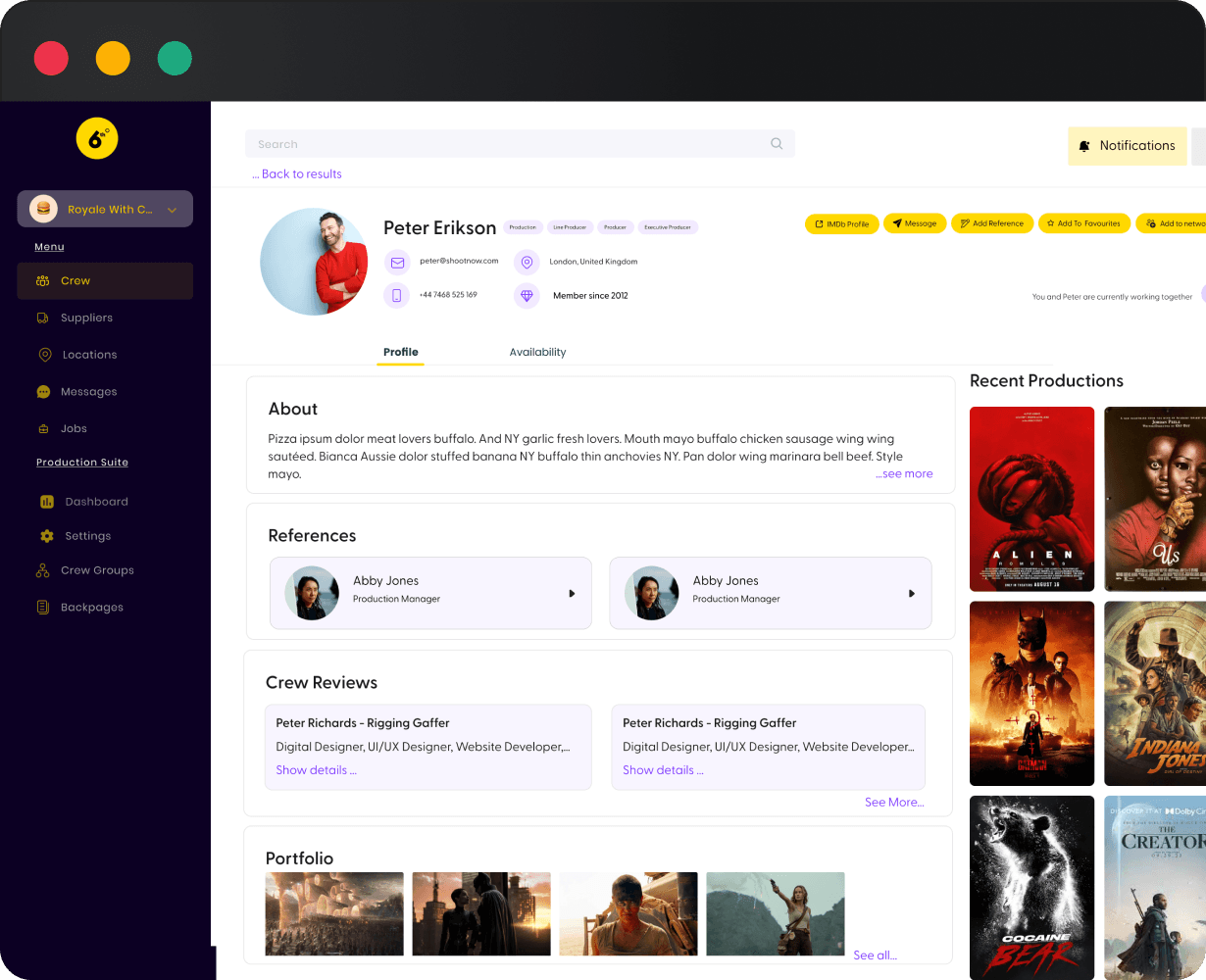Click the Notifications bell icon

[x=1084, y=146]
